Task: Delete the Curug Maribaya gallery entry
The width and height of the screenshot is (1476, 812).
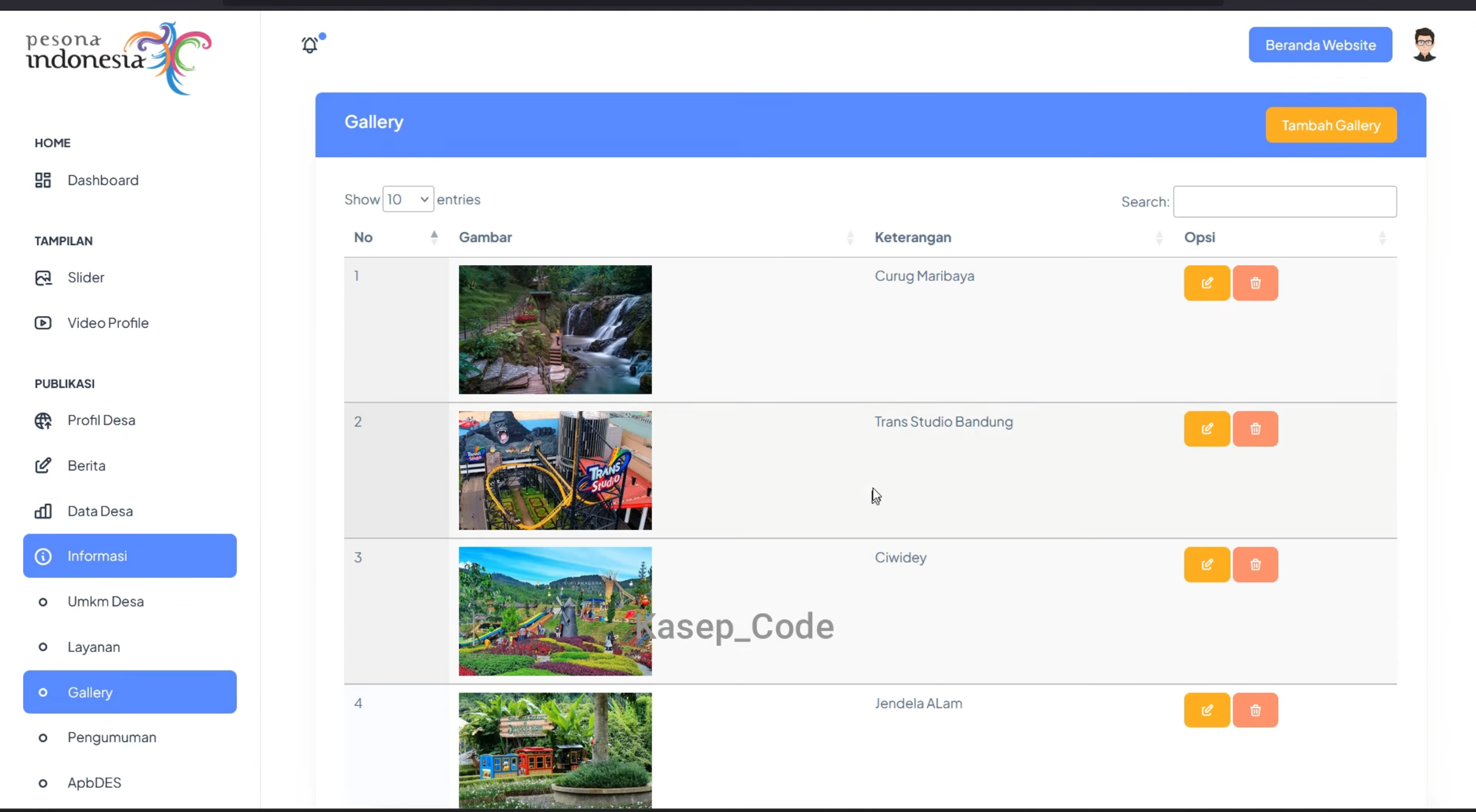Action: 1255,283
